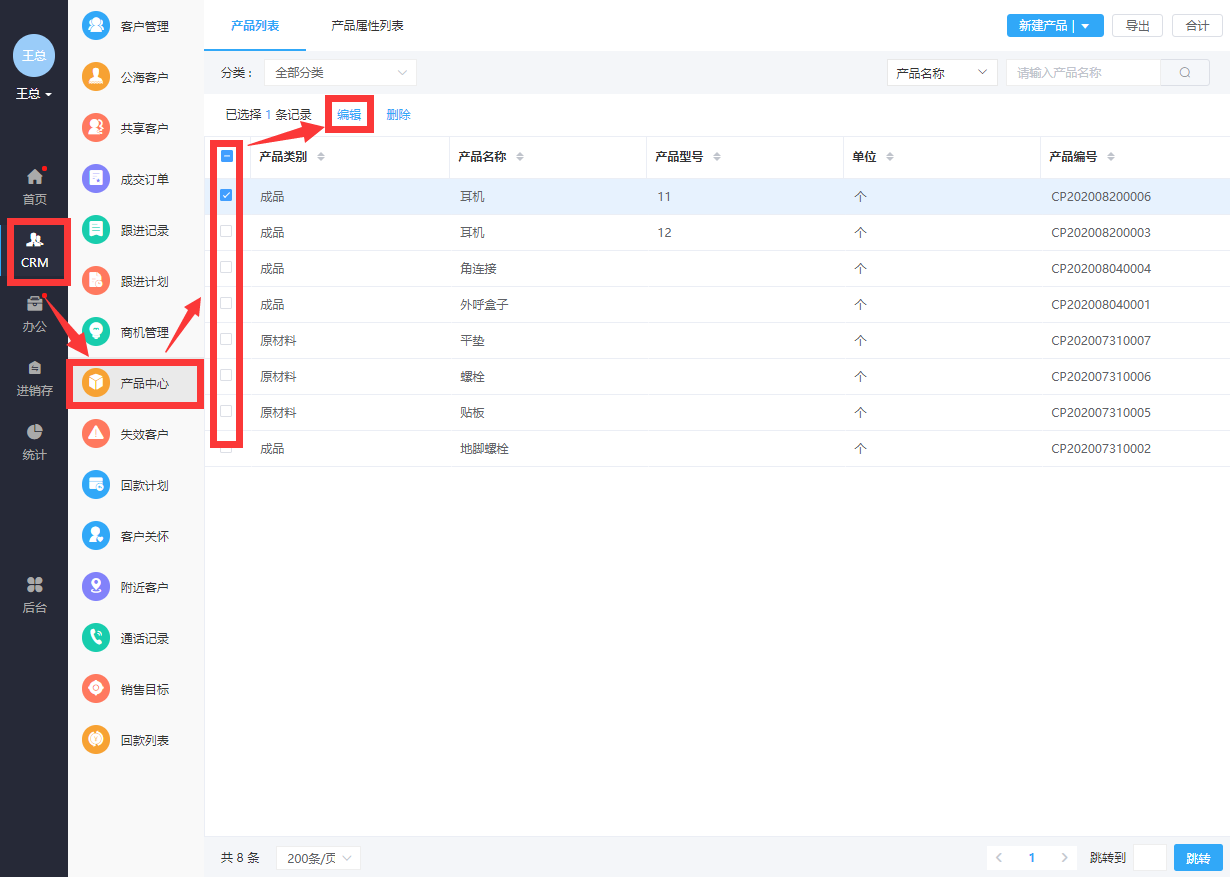1230x877 pixels.
Task: Sort by 产品编号 column arrows
Action: click(1111, 157)
